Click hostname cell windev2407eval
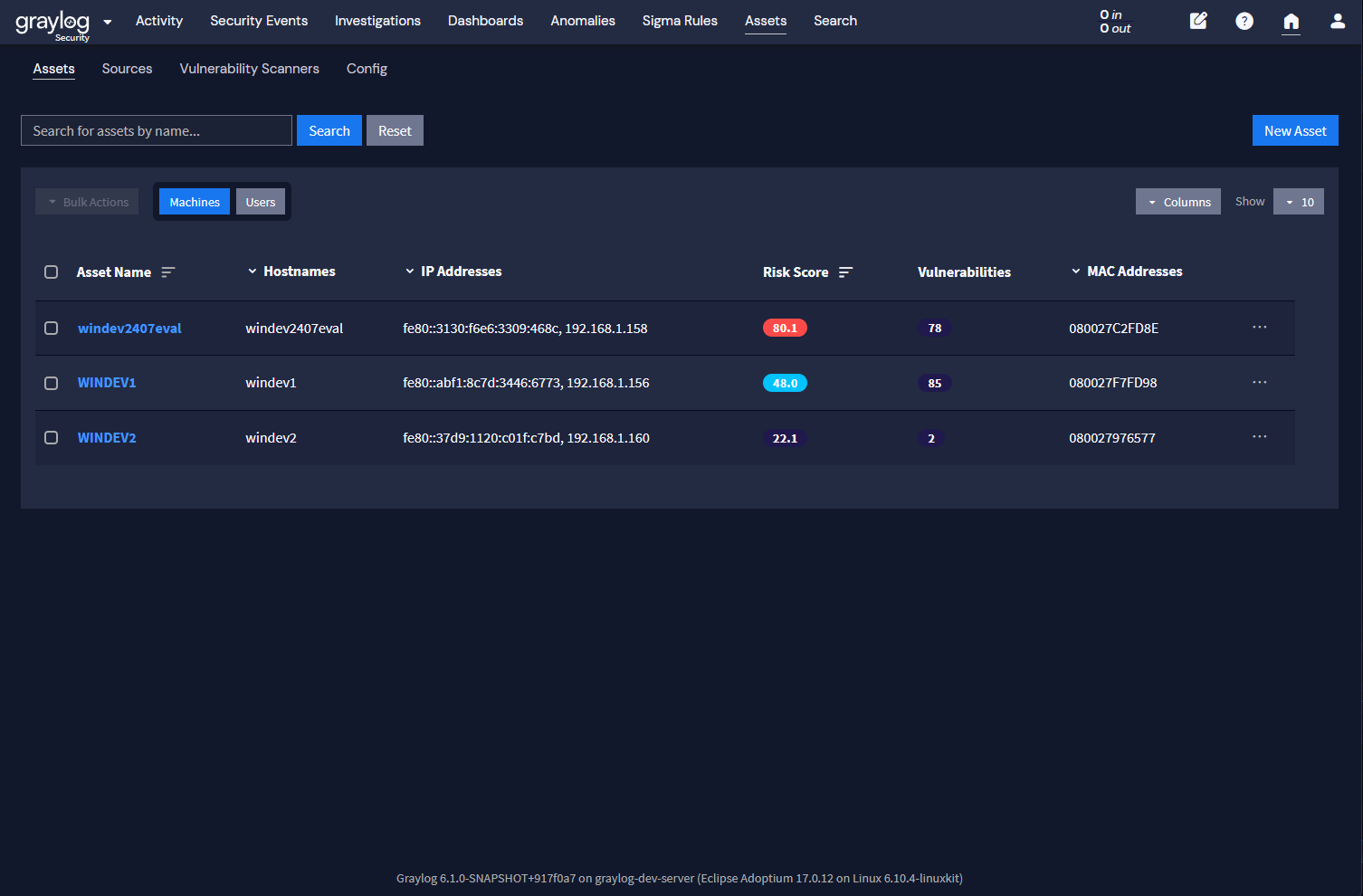1363x896 pixels. (294, 329)
